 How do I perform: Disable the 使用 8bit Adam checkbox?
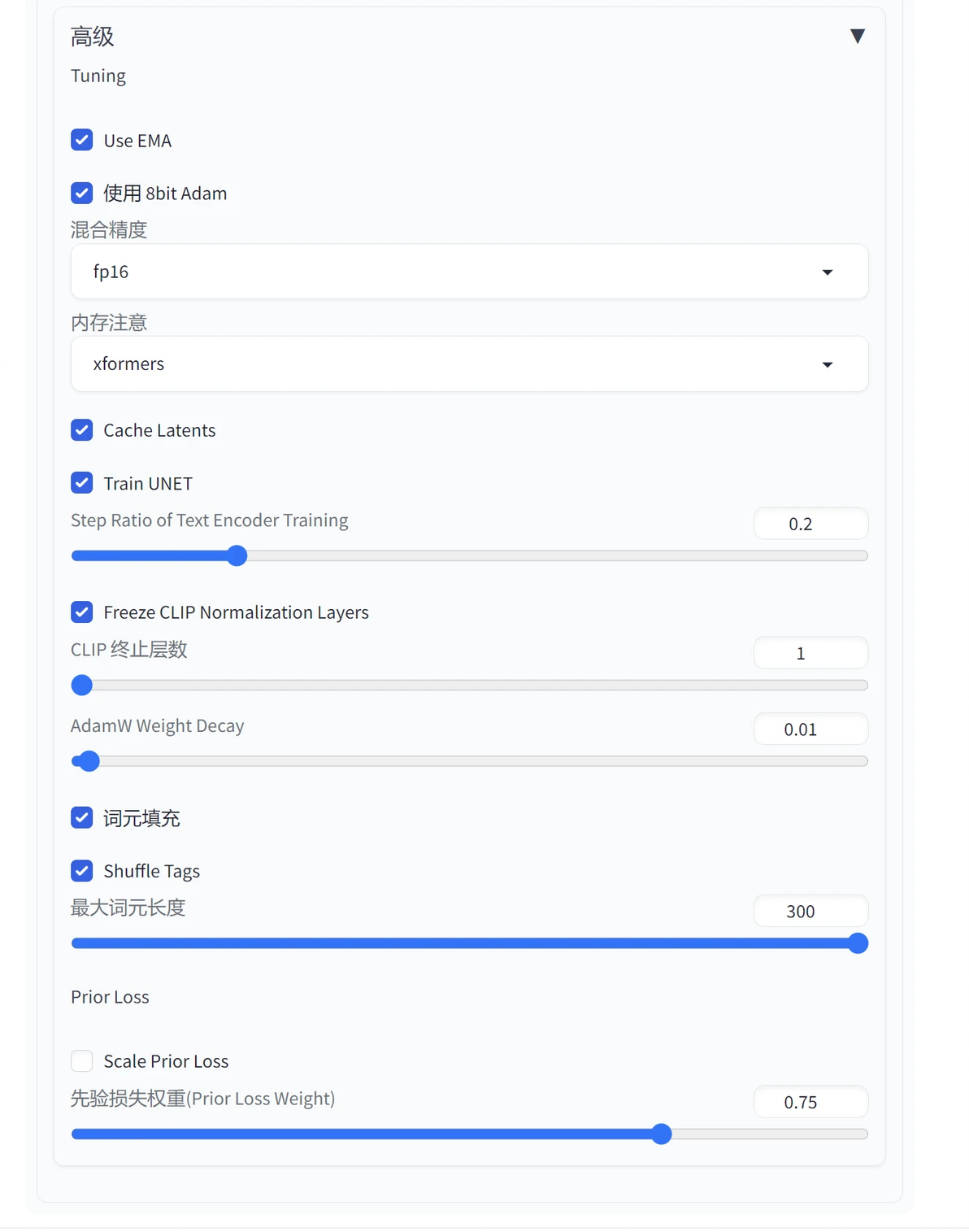82,193
